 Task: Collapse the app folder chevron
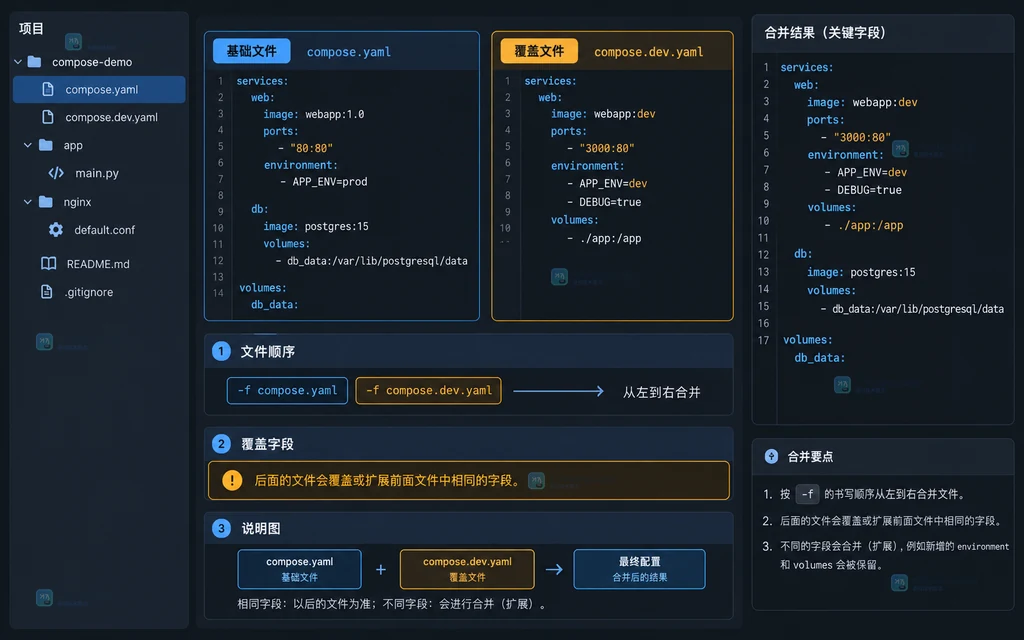click(28, 145)
